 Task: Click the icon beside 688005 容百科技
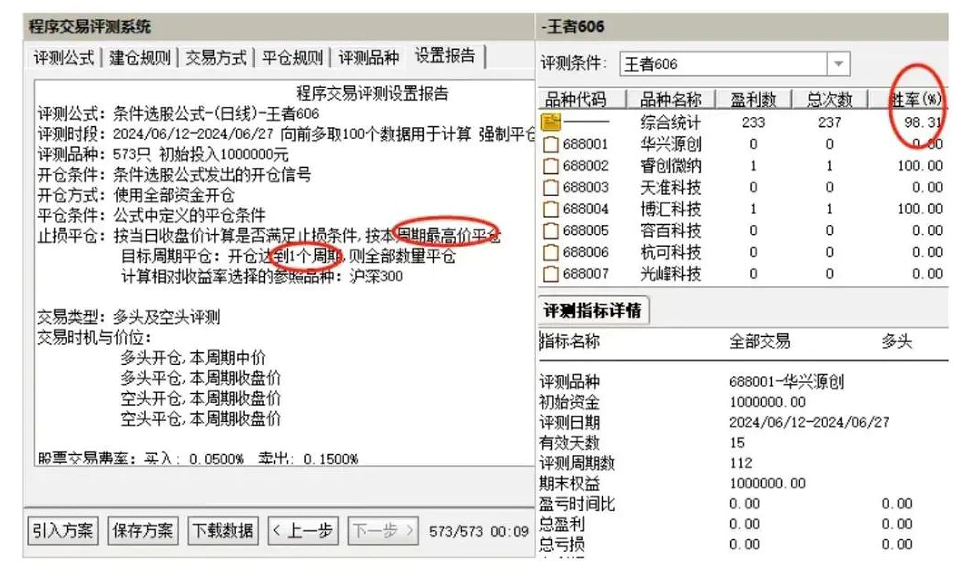[551, 230]
